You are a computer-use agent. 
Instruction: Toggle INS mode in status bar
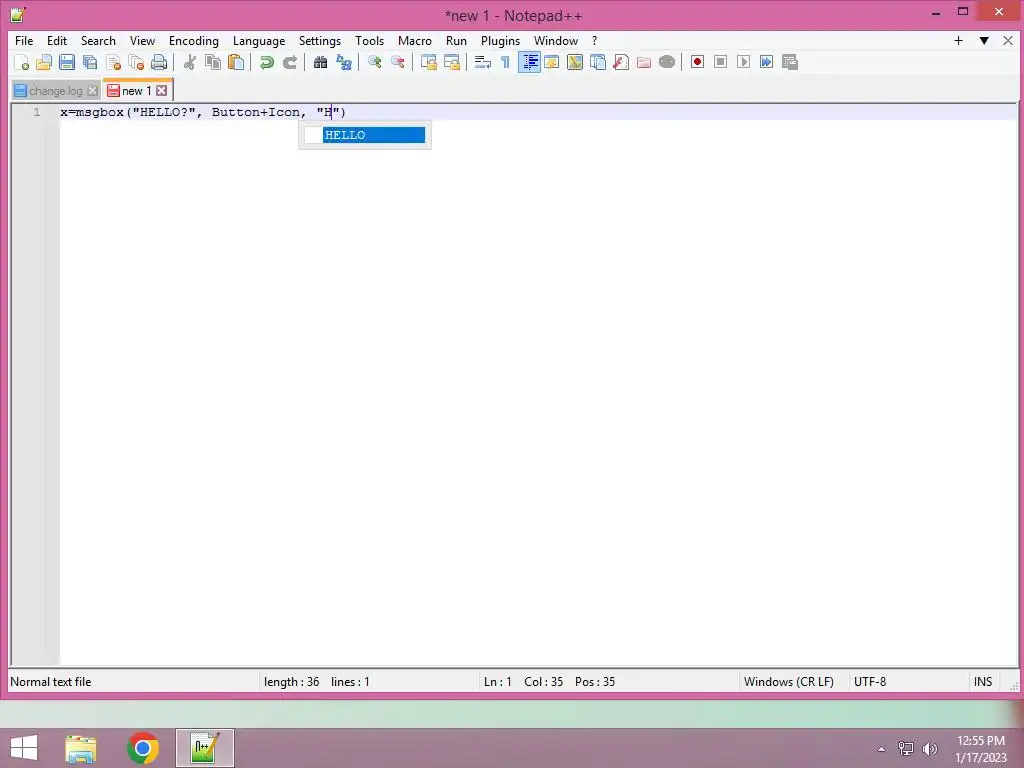tap(983, 682)
